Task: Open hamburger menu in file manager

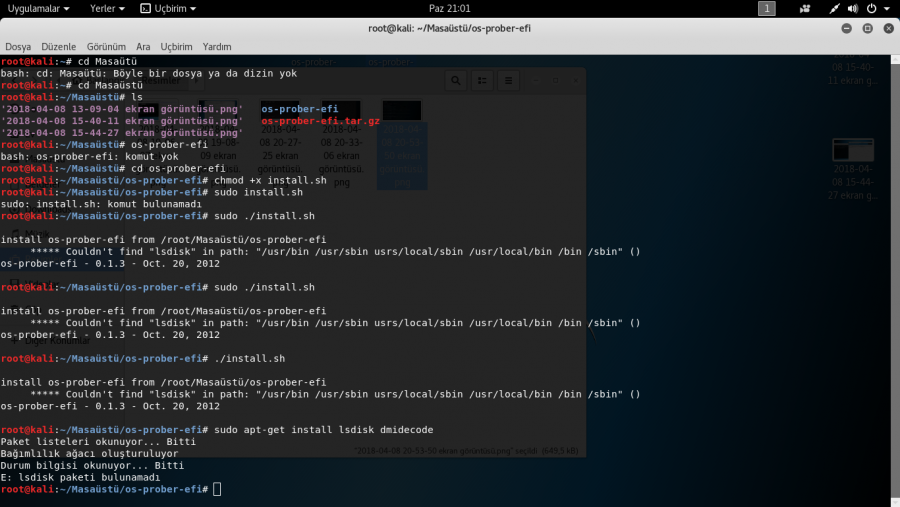Action: [509, 81]
